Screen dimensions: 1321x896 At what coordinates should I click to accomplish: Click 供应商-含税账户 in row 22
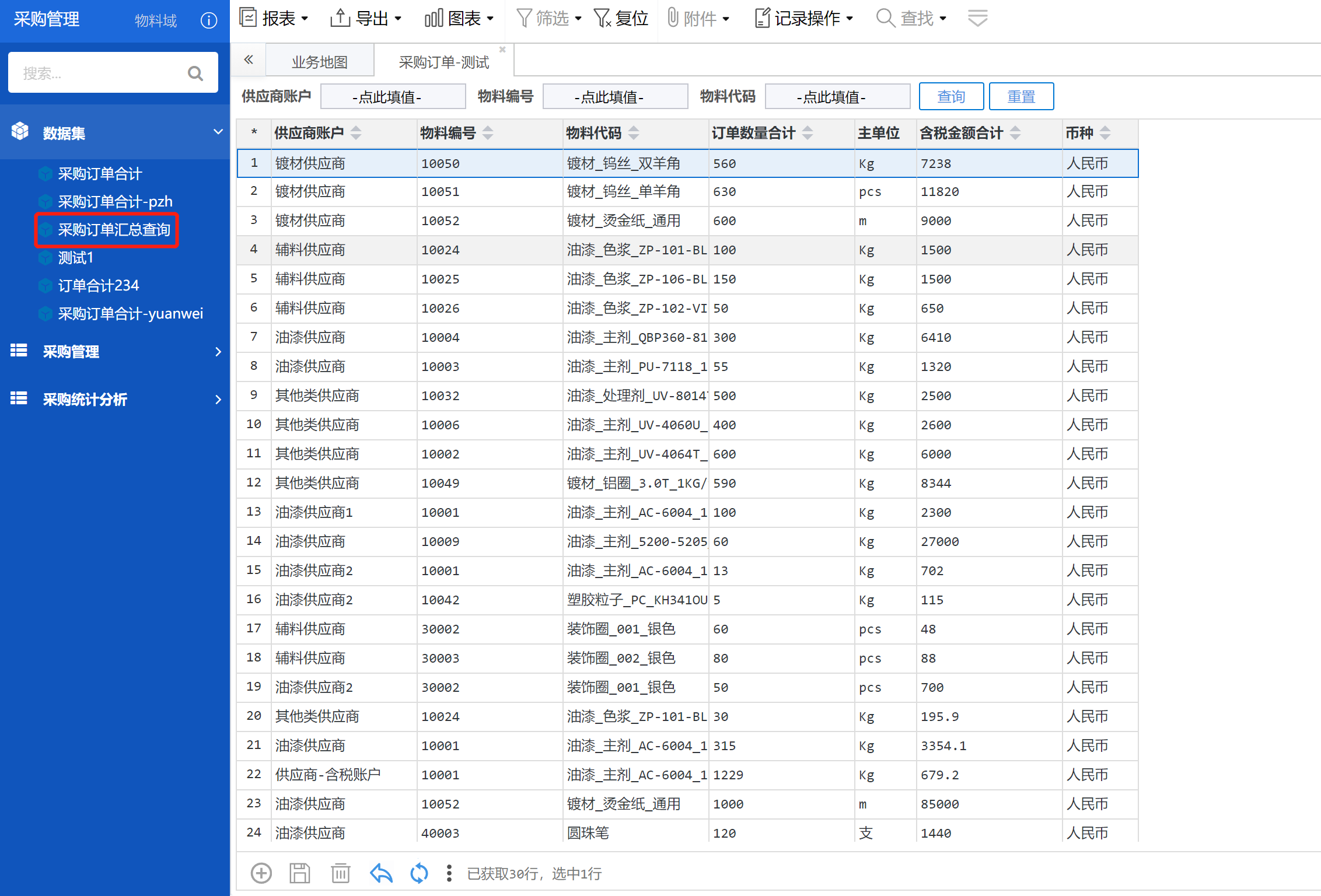tap(344, 775)
